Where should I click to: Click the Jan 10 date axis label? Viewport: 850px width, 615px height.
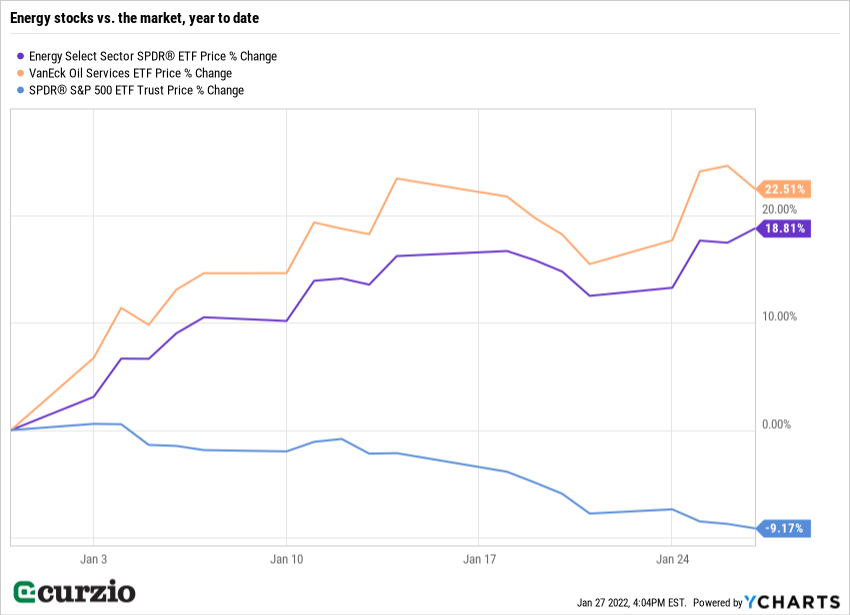(x=286, y=558)
